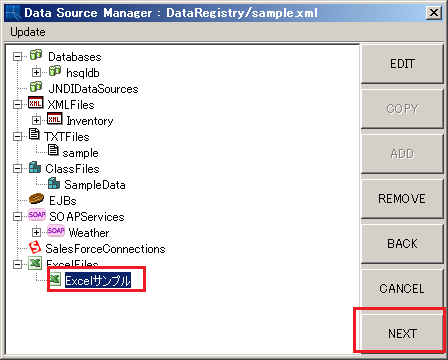Click the SampleData class icon
Viewport: 448px width, 360px height.
point(54,183)
